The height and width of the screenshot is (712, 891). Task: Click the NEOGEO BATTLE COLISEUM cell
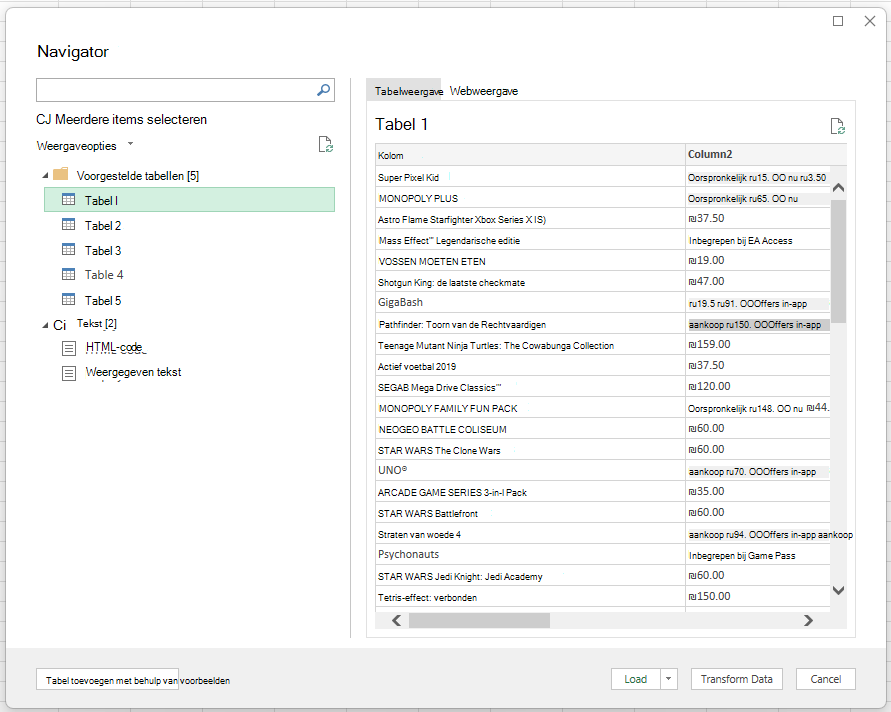(530, 430)
